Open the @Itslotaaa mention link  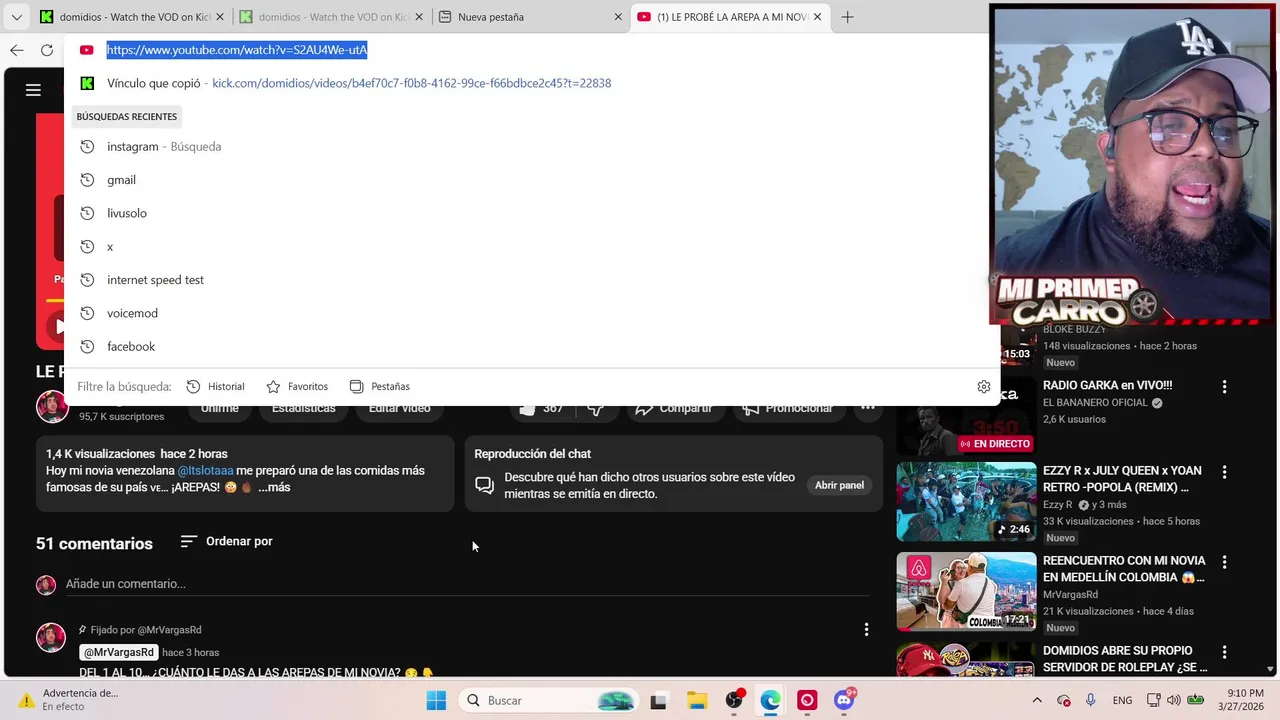205,470
